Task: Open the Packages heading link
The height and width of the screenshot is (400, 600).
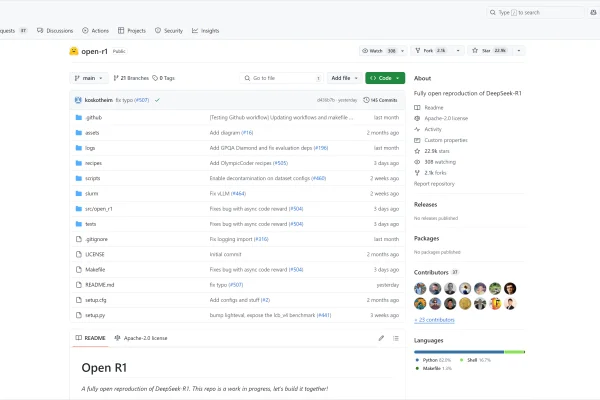Action: (x=427, y=238)
